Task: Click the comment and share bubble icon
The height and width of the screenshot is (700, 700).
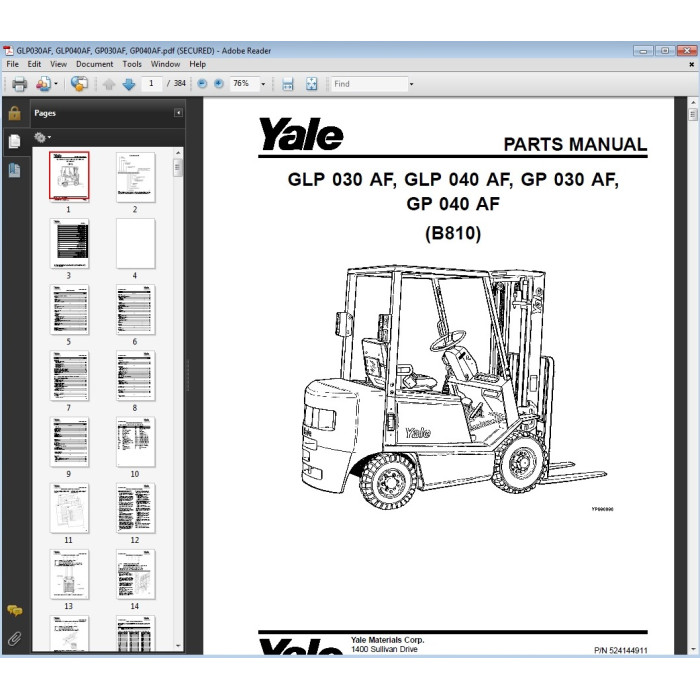Action: pos(79,83)
